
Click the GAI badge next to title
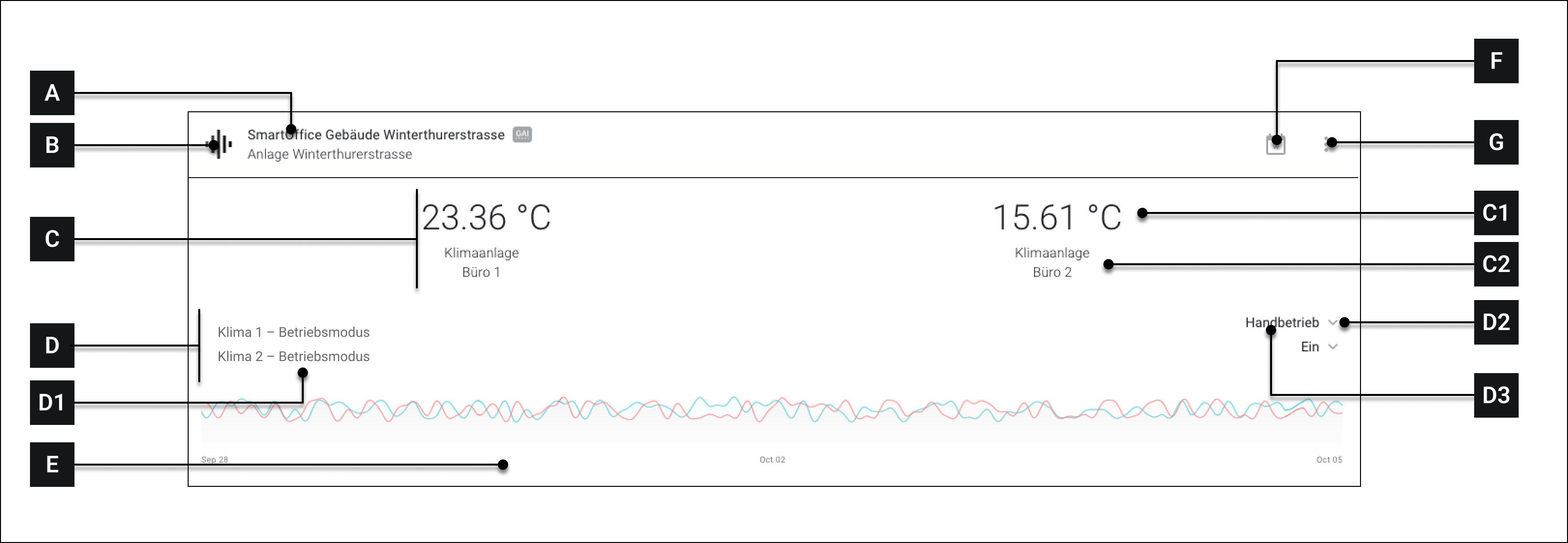point(522,135)
